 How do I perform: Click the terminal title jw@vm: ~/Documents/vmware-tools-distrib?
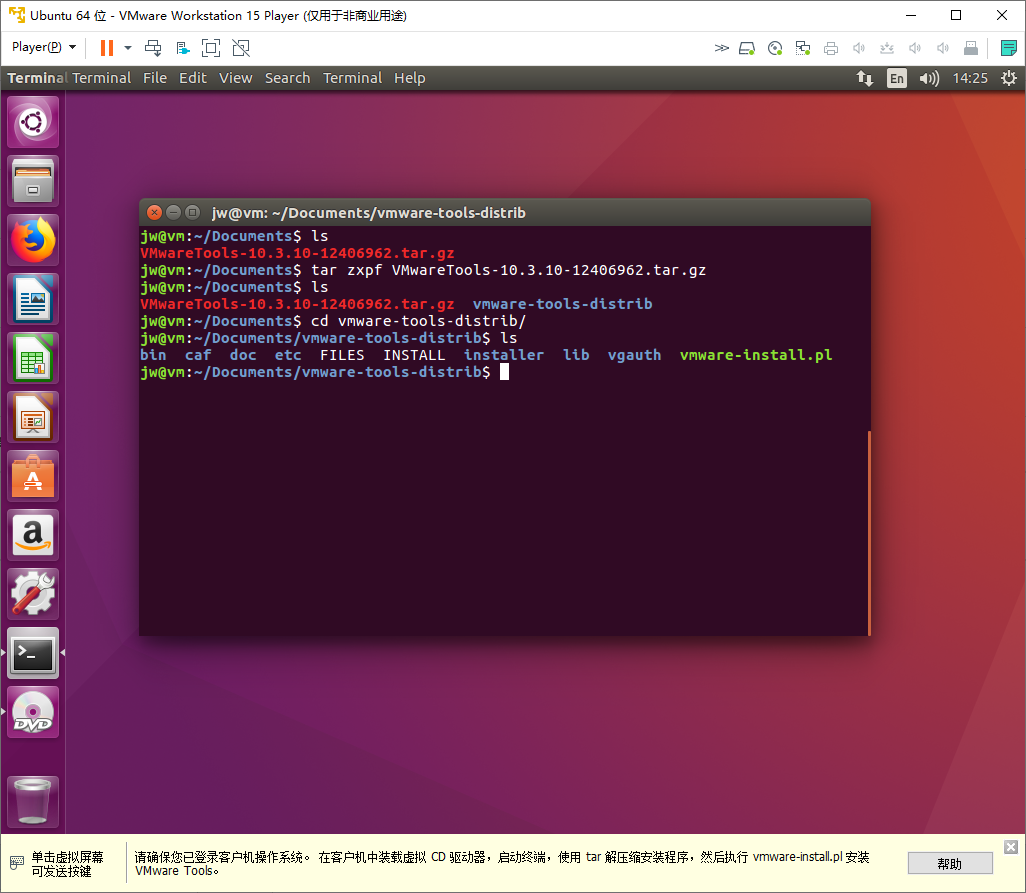368,213
